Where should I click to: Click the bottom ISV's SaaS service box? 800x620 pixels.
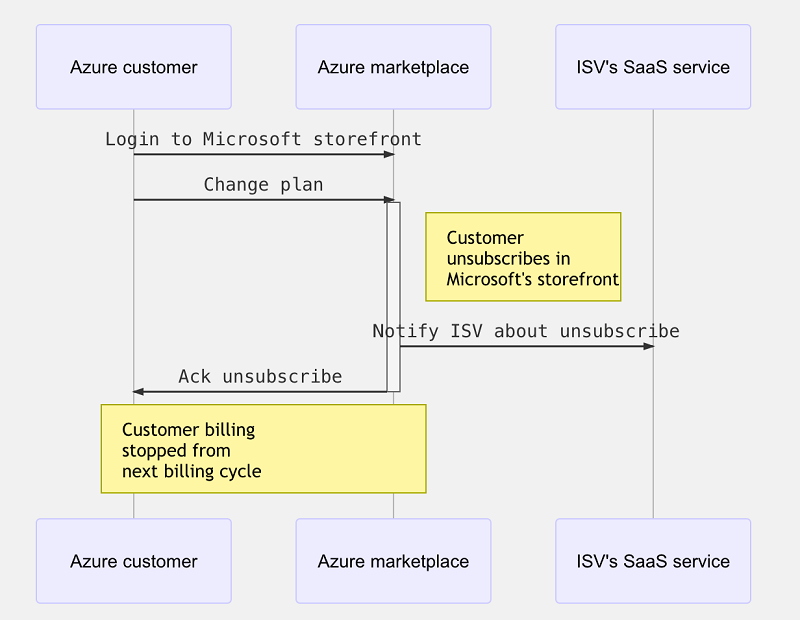click(652, 561)
